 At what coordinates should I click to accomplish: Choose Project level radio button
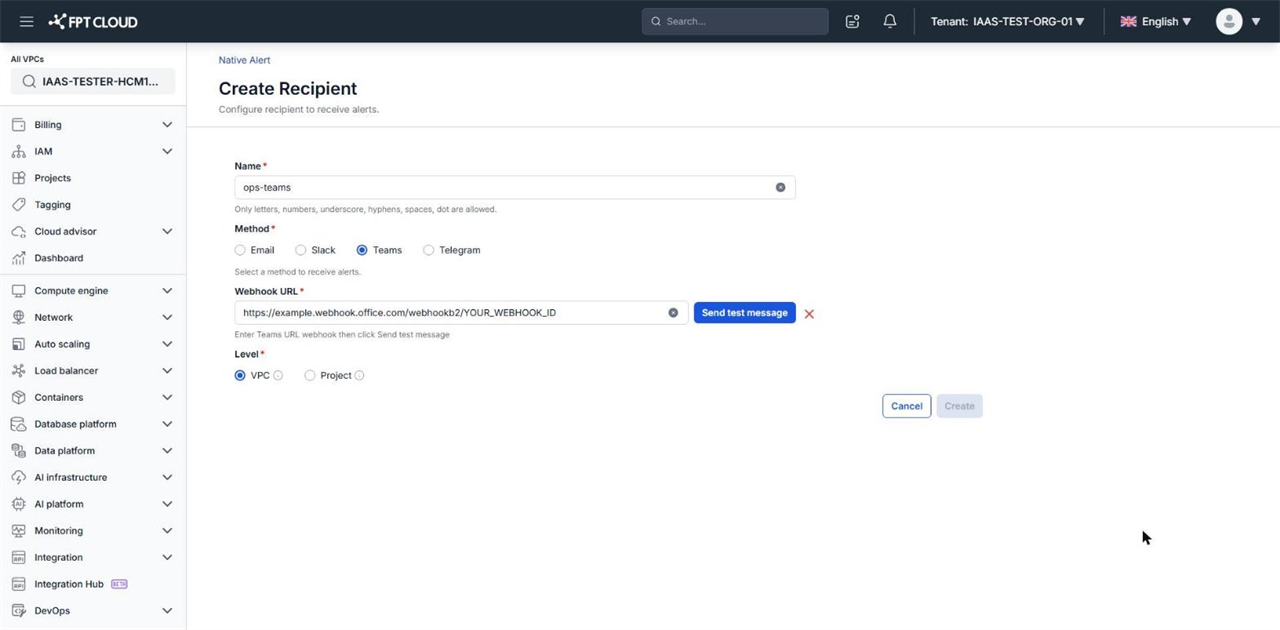click(x=310, y=376)
